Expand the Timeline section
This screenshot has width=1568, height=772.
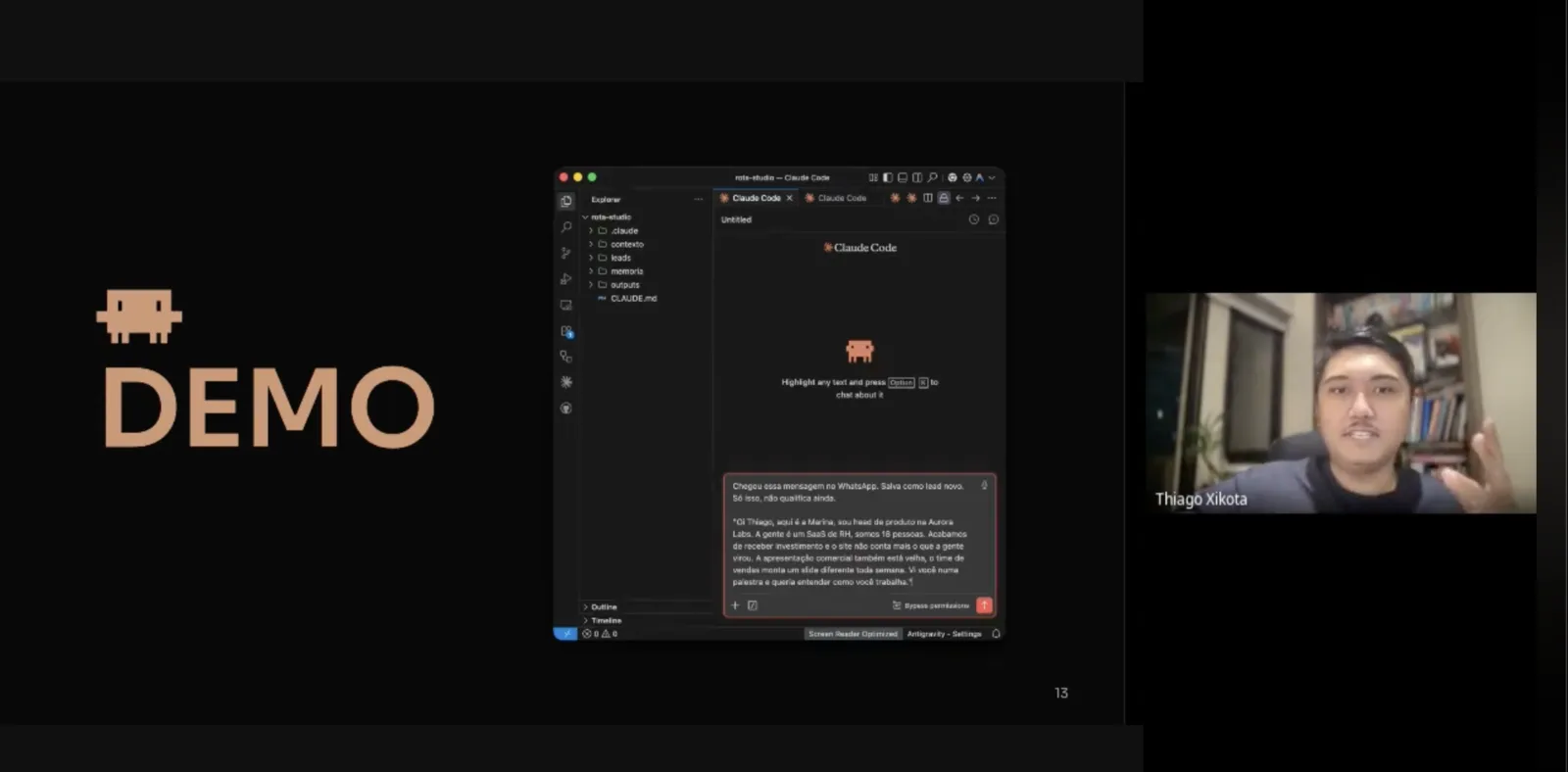point(606,620)
